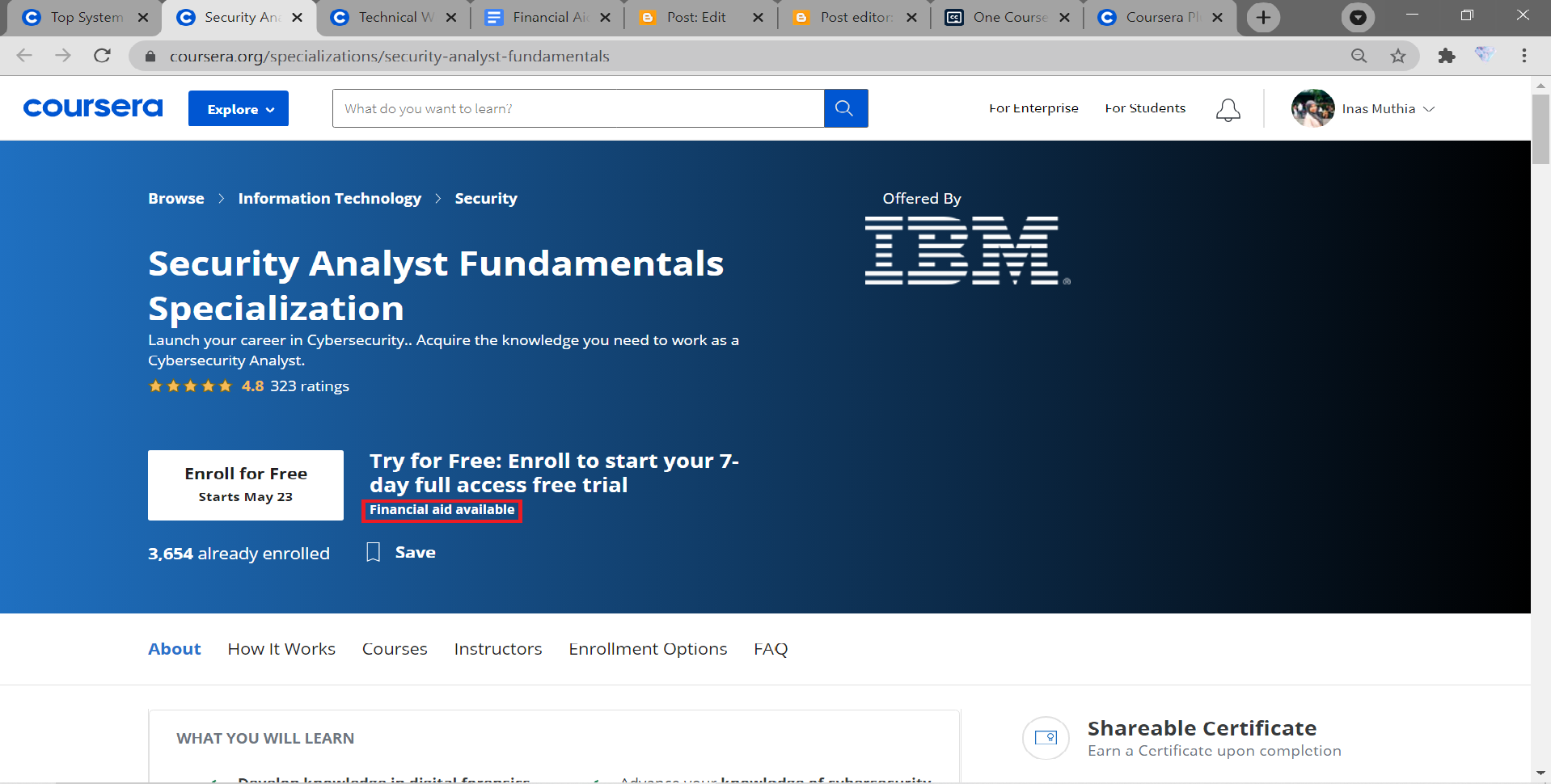Viewport: 1551px width, 784px height.
Task: Switch to the Post editor tab
Action: [x=853, y=17]
